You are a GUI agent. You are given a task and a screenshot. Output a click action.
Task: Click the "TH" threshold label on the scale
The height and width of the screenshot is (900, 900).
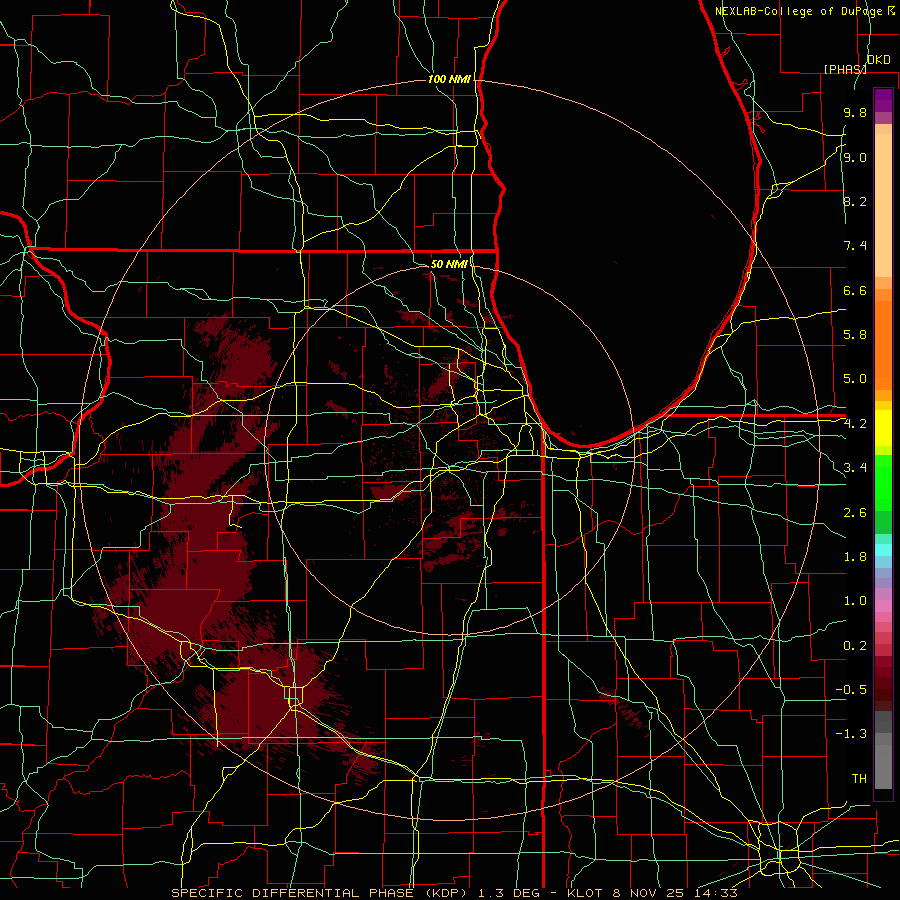[x=859, y=779]
